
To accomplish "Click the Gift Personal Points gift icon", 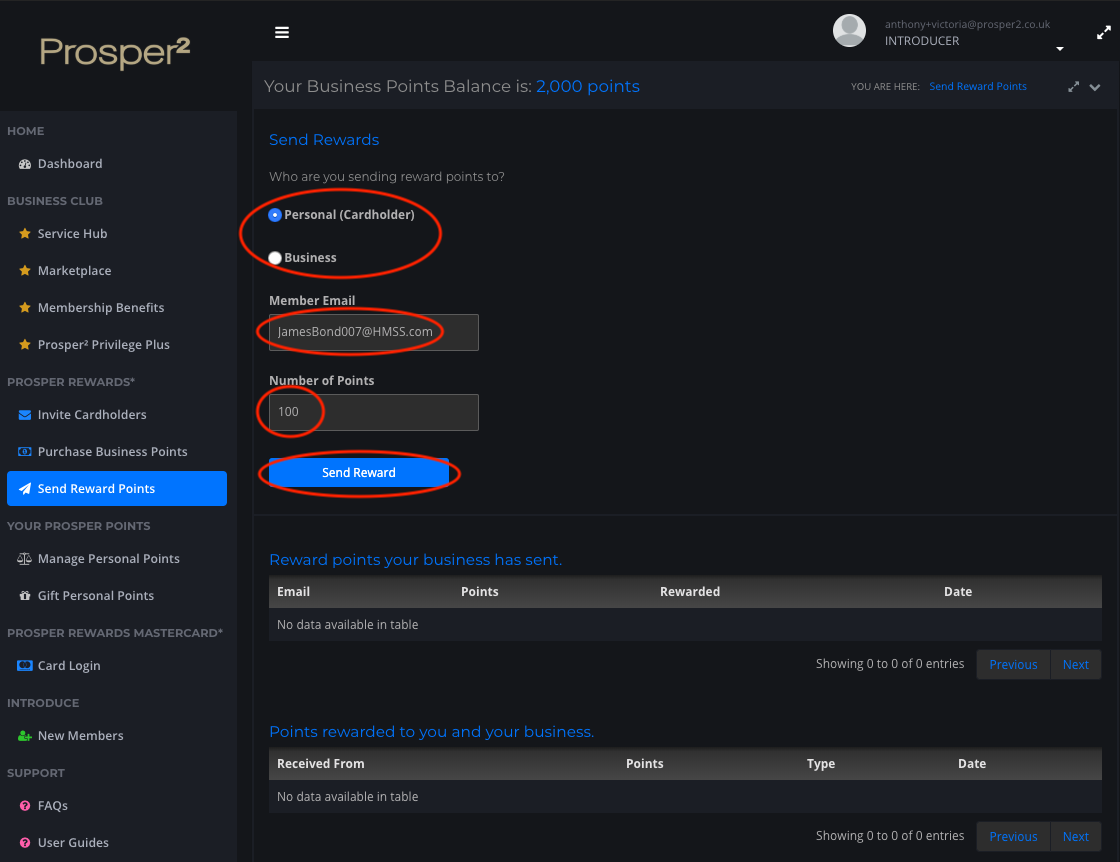I will tap(25, 596).
